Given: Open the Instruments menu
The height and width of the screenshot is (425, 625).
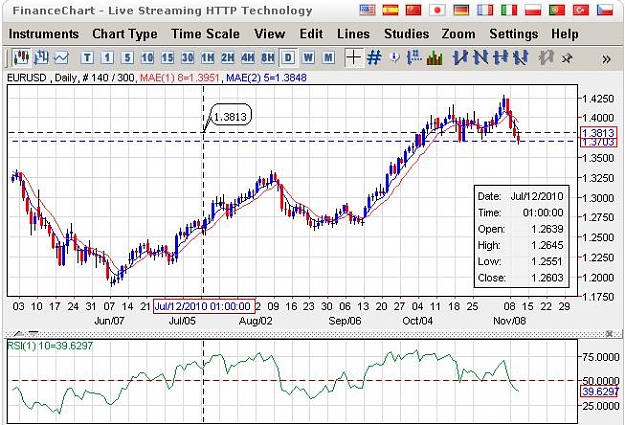Looking at the screenshot, I should pyautogui.click(x=44, y=34).
